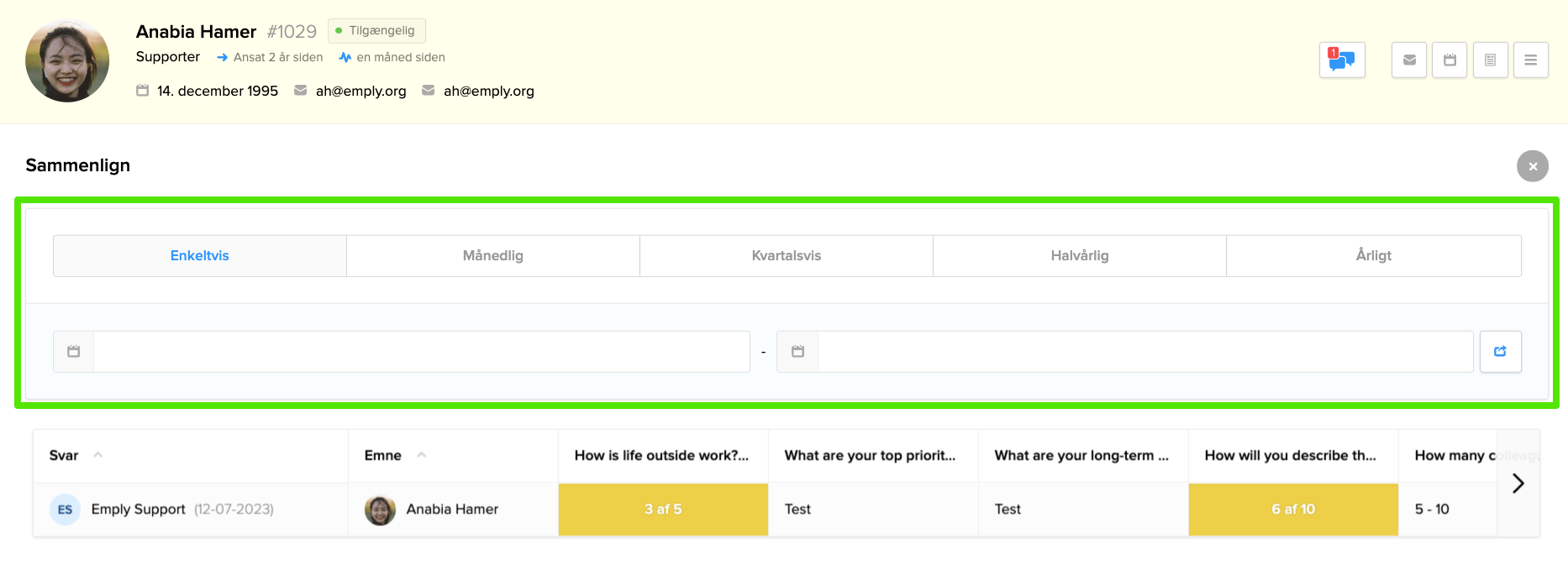Viewport: 1568px width, 576px height.
Task: Click the start date input field
Action: click(x=421, y=352)
